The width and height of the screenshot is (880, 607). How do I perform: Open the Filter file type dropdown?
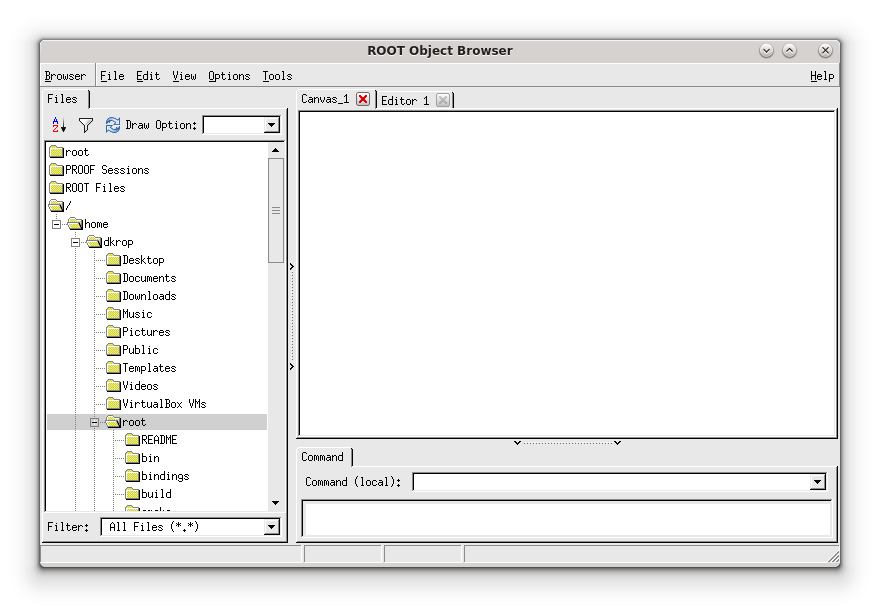pyautogui.click(x=272, y=527)
